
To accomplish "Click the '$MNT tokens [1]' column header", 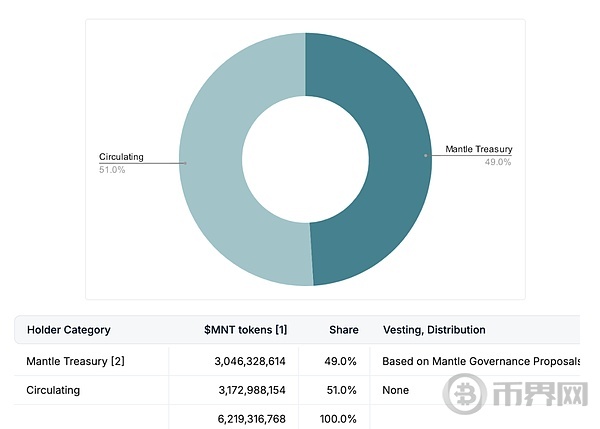I will (x=245, y=330).
